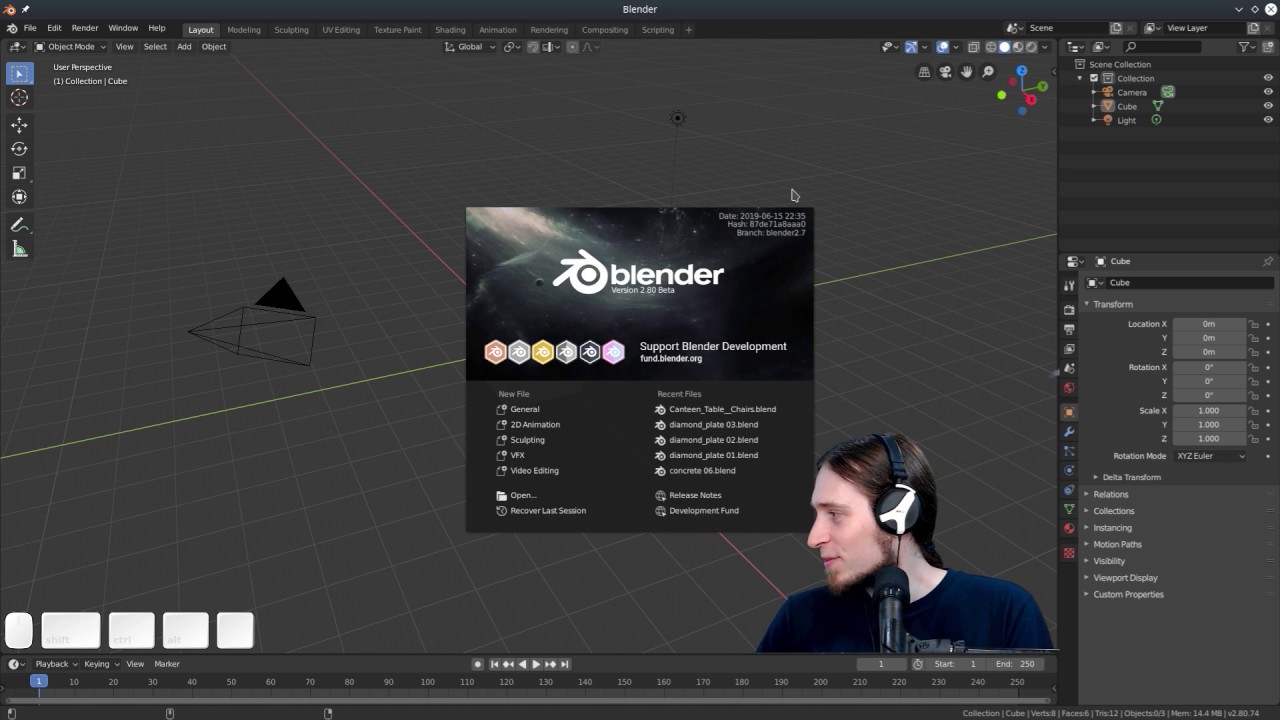Select the Transform tool

[x=19, y=197]
